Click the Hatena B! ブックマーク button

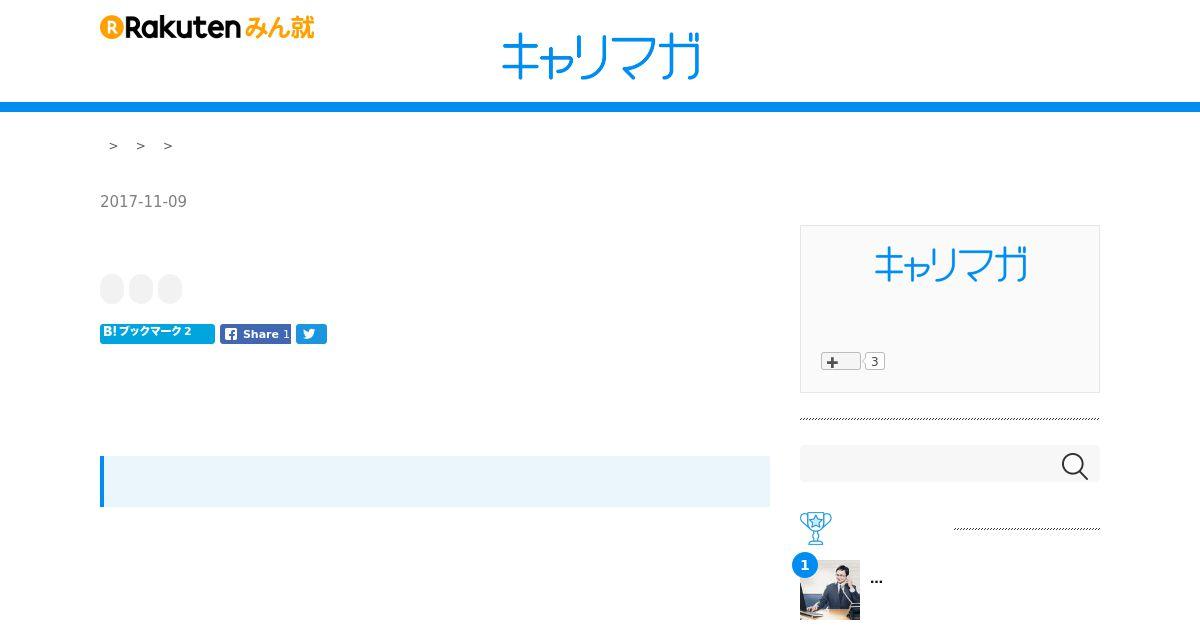(x=157, y=333)
